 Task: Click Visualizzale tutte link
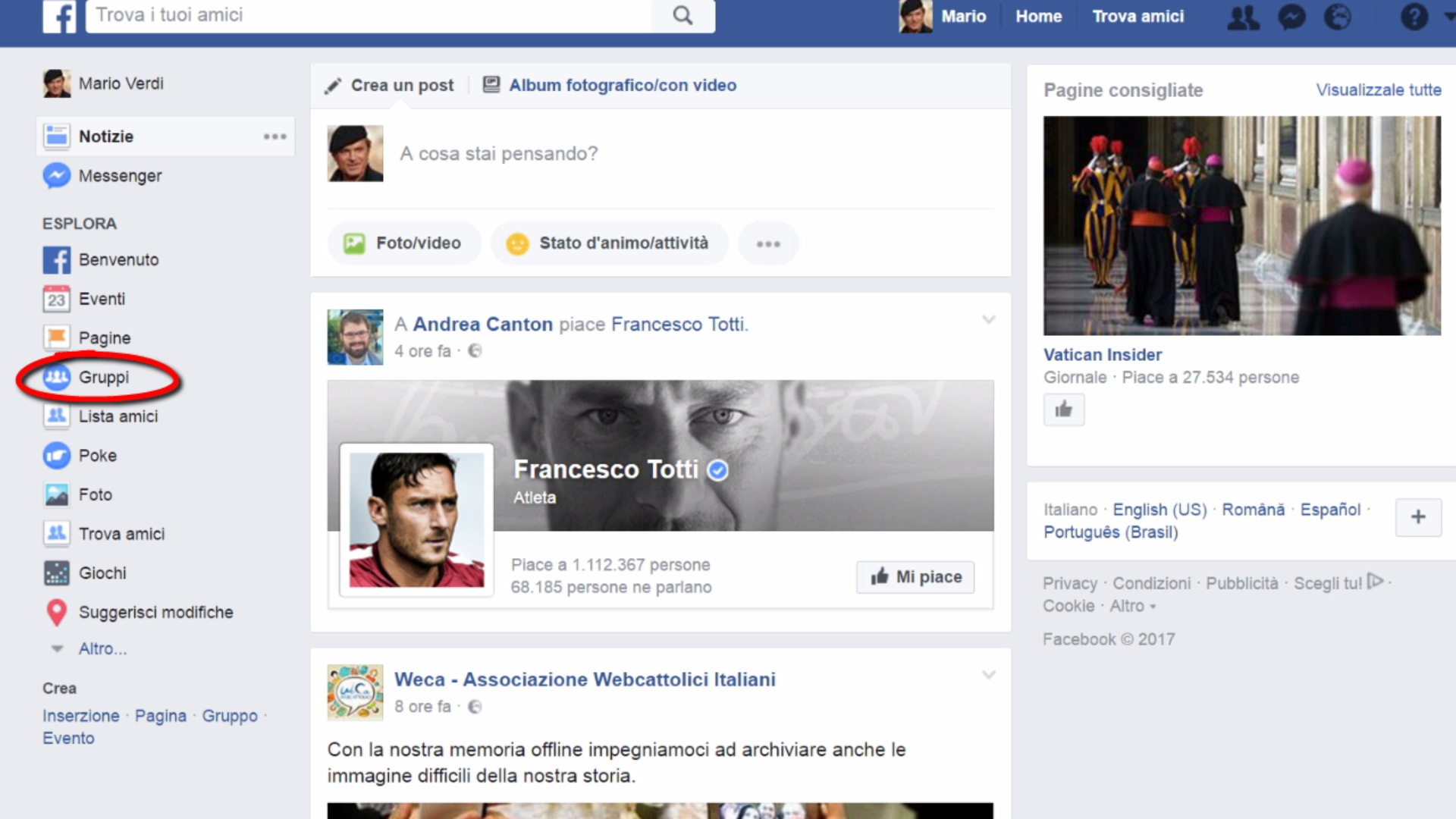pyautogui.click(x=1378, y=90)
